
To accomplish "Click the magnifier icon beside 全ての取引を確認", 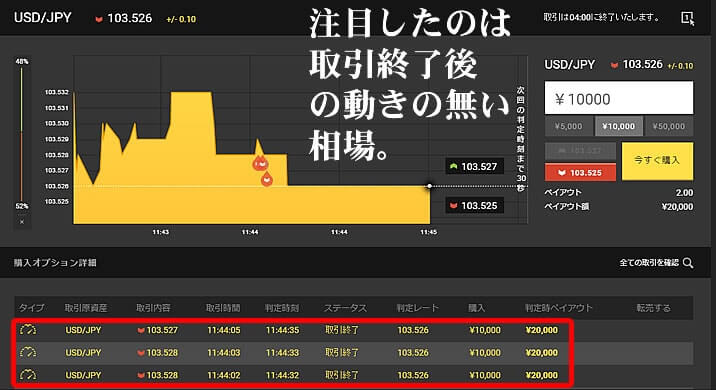I will 688,263.
